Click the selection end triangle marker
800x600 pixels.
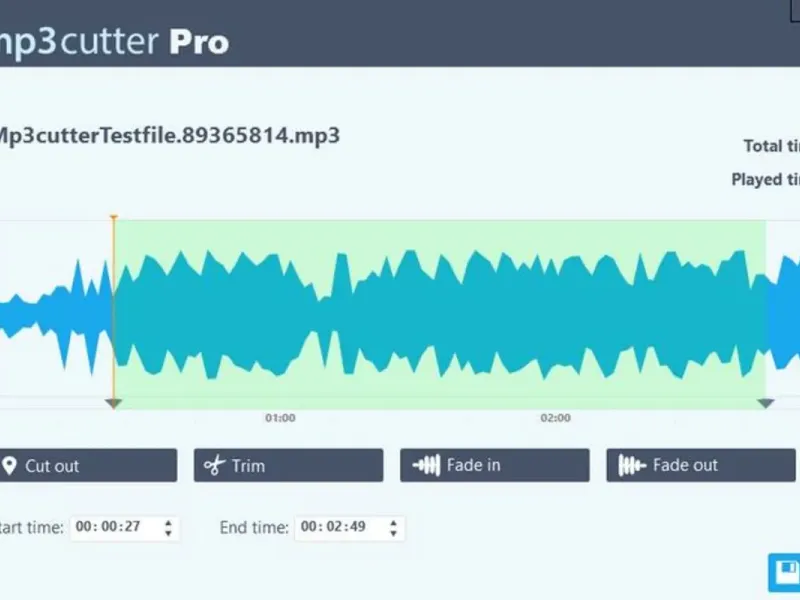(766, 403)
